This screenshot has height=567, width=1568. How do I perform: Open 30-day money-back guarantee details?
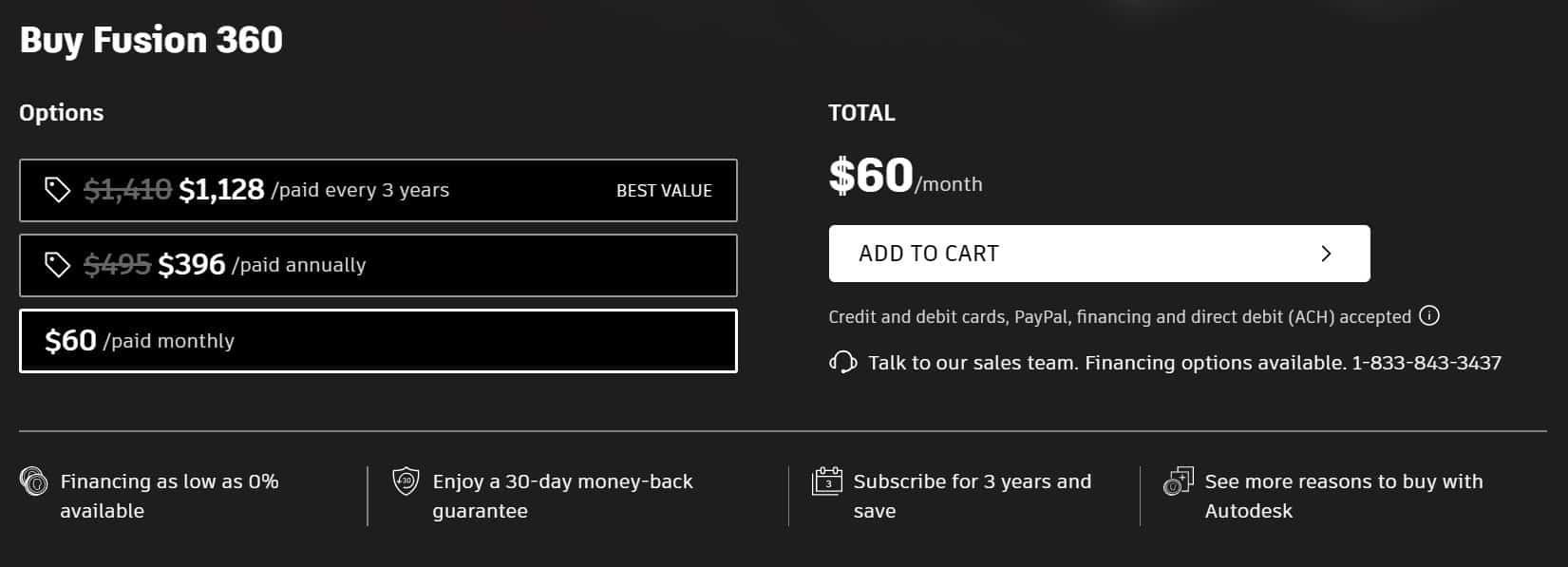pyautogui.click(x=562, y=496)
